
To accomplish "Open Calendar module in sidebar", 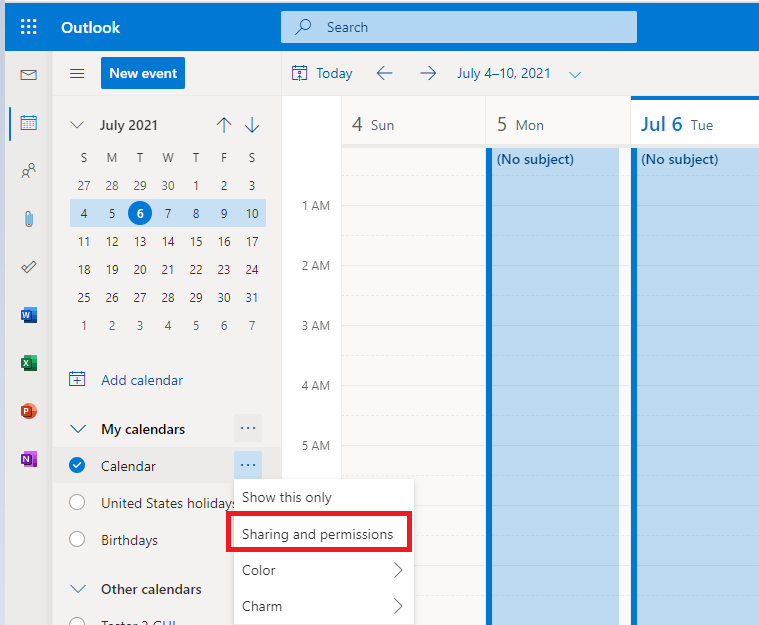I will coord(29,122).
